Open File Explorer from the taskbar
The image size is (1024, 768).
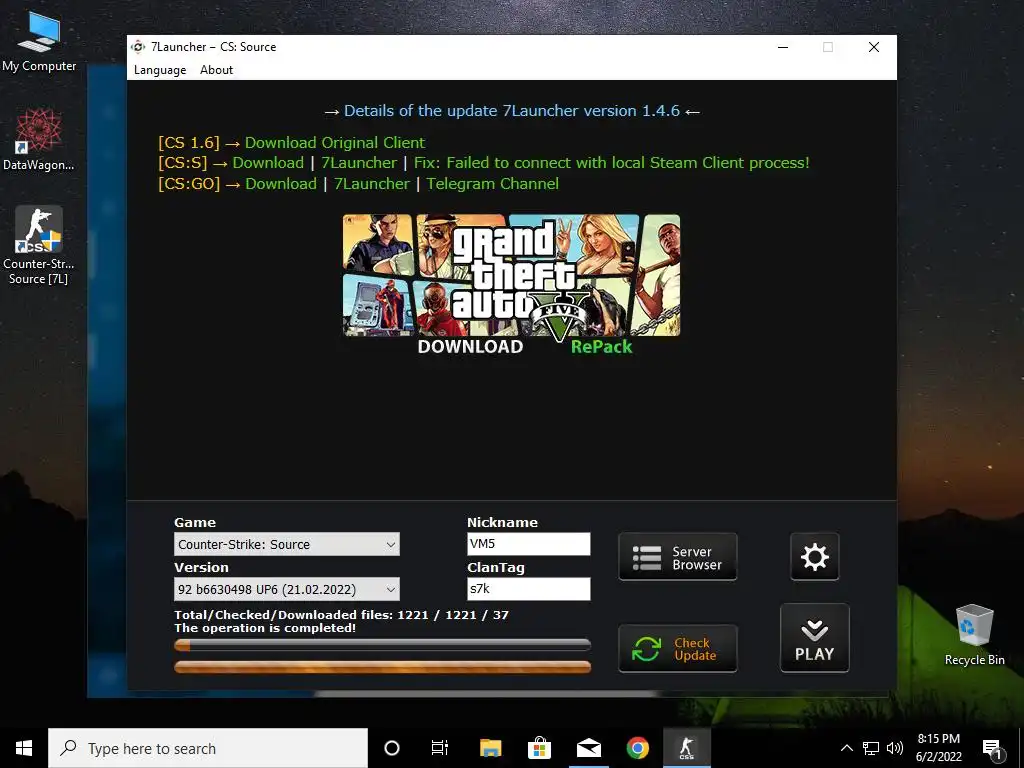[x=490, y=748]
